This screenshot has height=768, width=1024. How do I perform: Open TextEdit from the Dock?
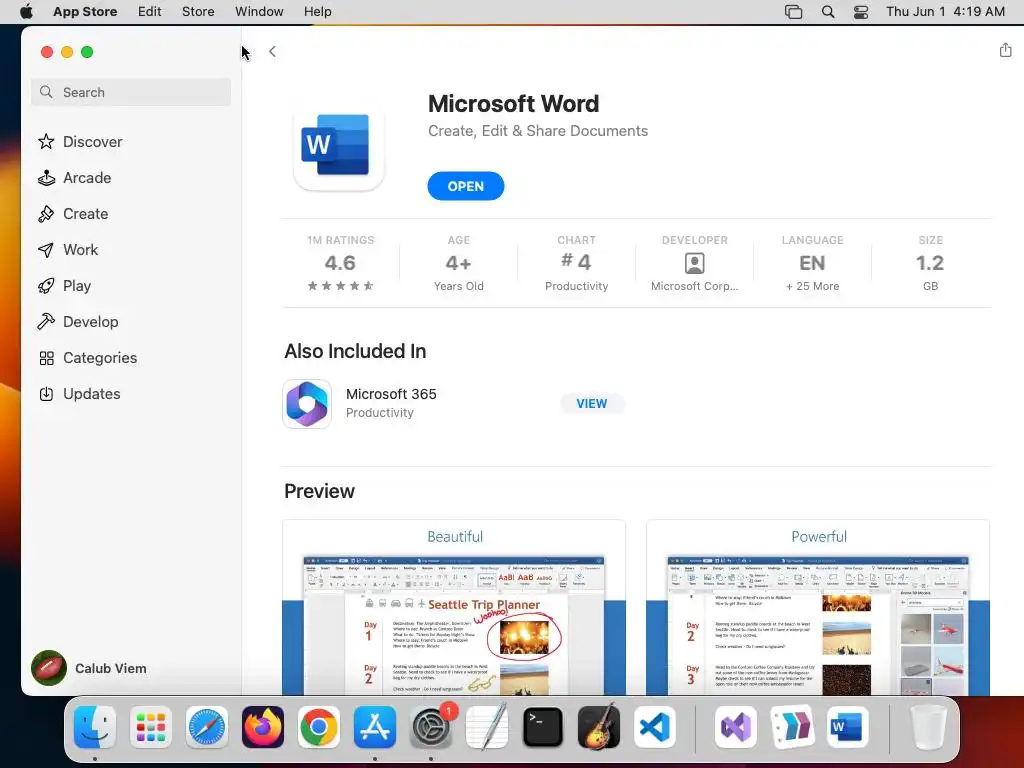click(487, 727)
